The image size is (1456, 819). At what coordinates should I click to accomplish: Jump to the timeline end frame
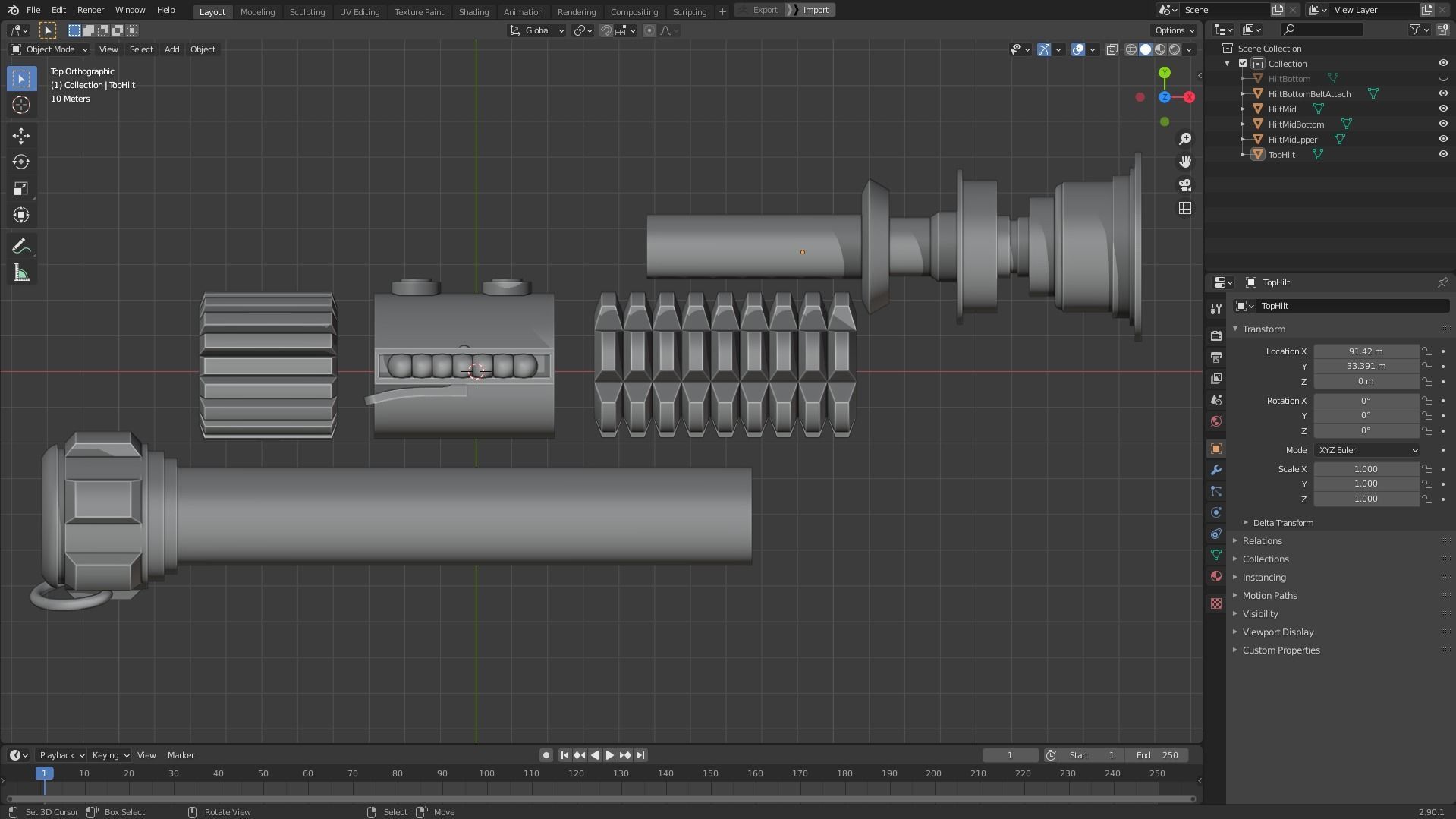point(641,755)
